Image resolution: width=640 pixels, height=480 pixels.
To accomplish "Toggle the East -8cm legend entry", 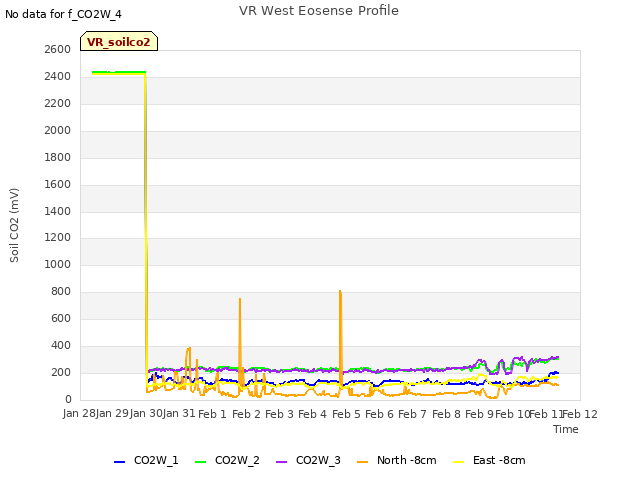I will [x=489, y=460].
